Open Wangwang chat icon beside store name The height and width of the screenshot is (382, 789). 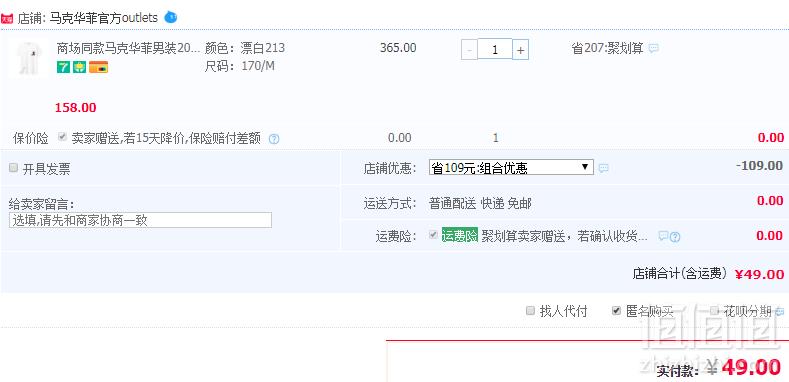pos(171,18)
